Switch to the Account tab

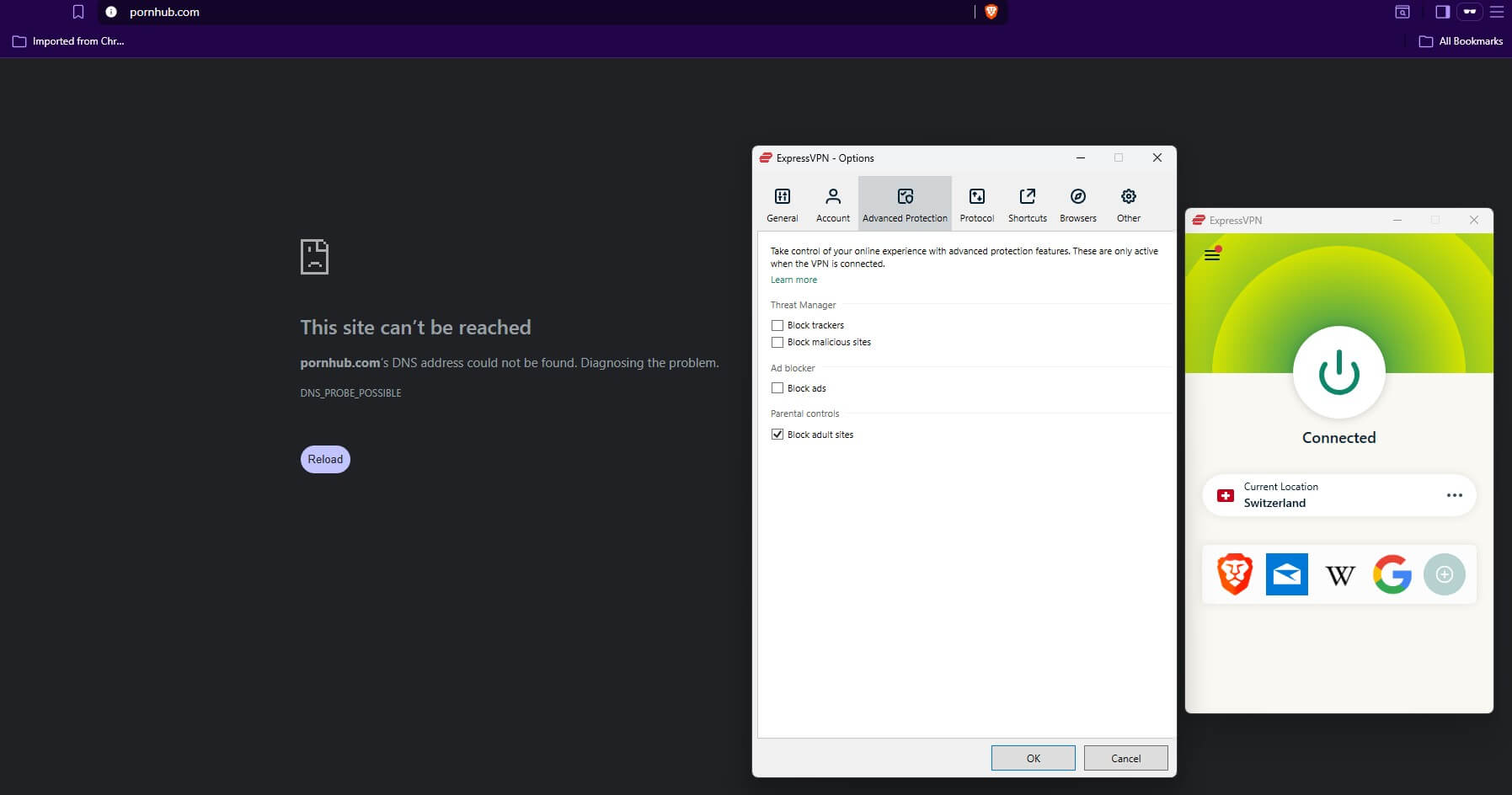(x=833, y=205)
